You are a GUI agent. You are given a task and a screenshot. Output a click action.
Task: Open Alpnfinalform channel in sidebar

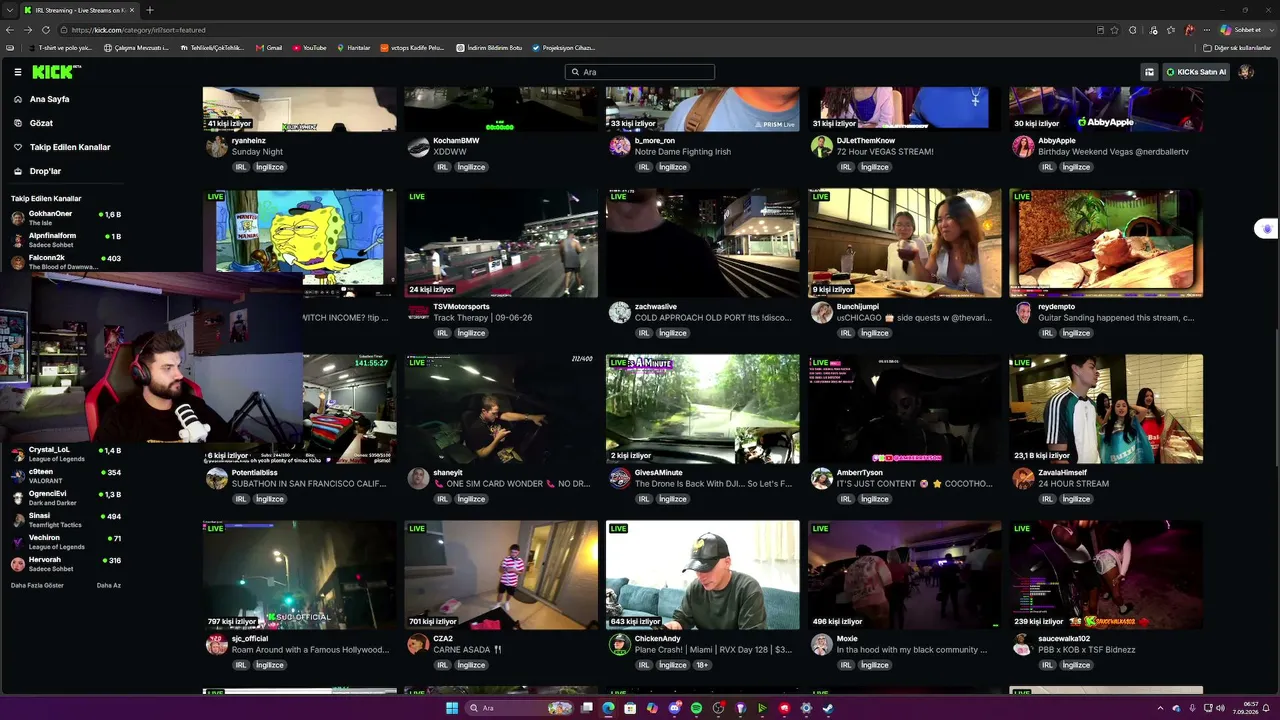[66, 239]
